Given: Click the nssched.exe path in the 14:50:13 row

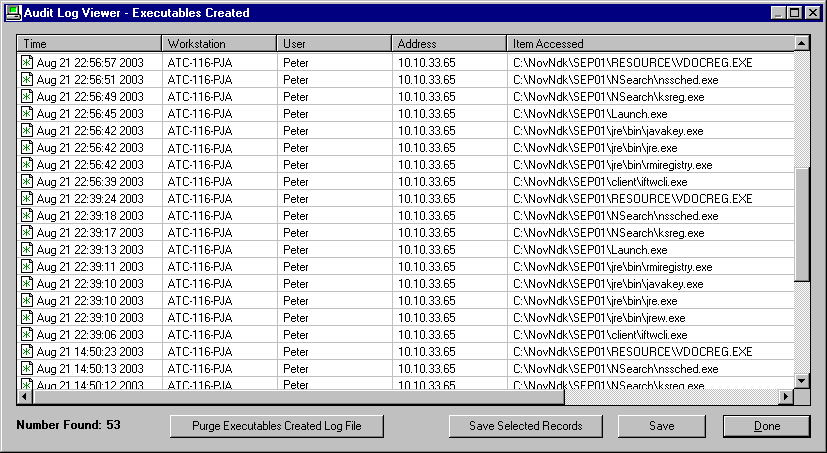Looking at the screenshot, I should pos(616,369).
